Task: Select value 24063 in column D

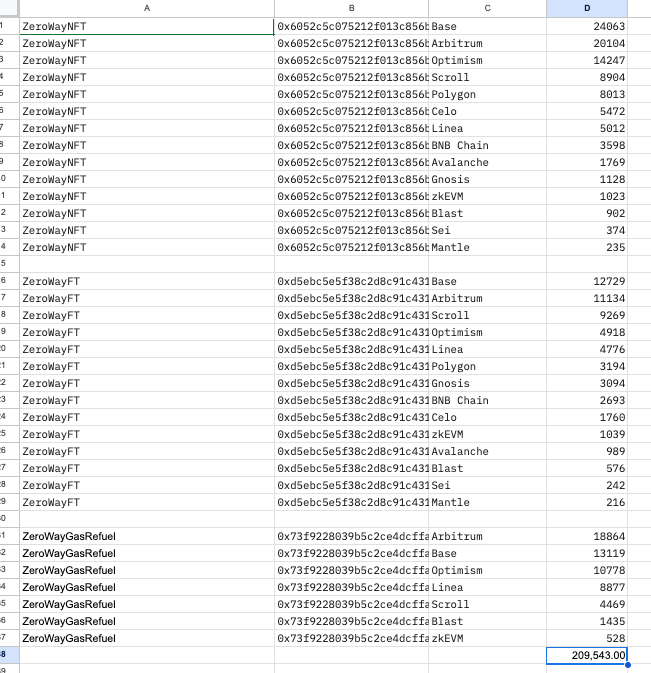Action: [x=587, y=27]
